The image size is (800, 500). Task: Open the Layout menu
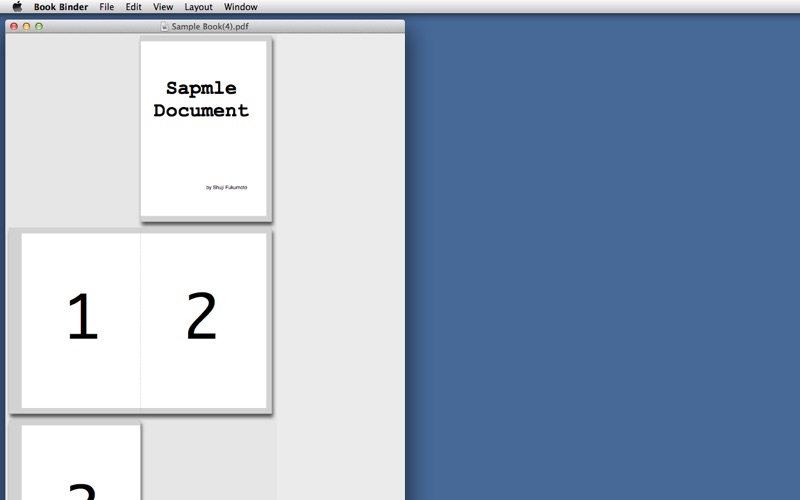(198, 7)
